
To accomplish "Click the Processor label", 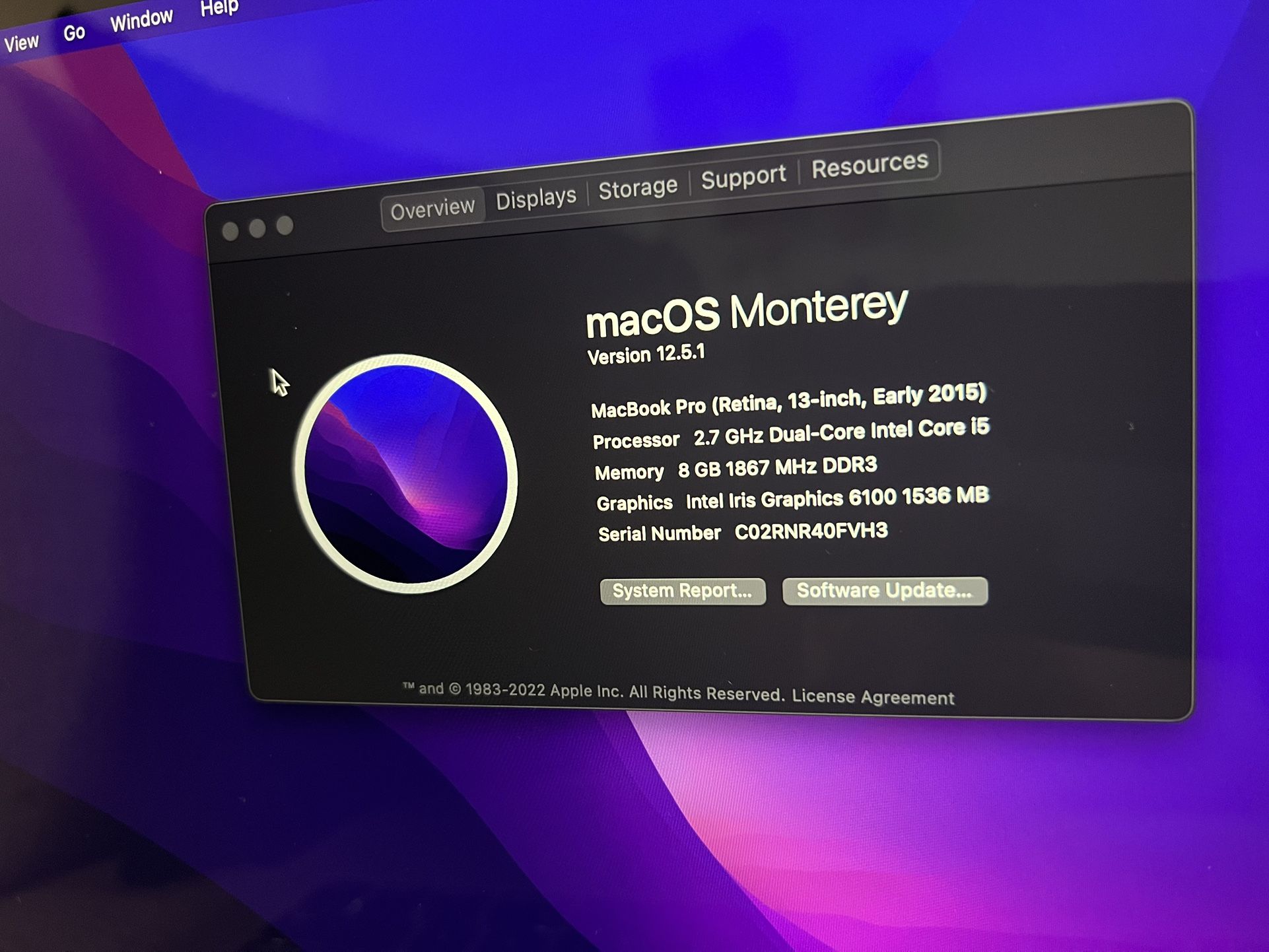I will pyautogui.click(x=636, y=440).
